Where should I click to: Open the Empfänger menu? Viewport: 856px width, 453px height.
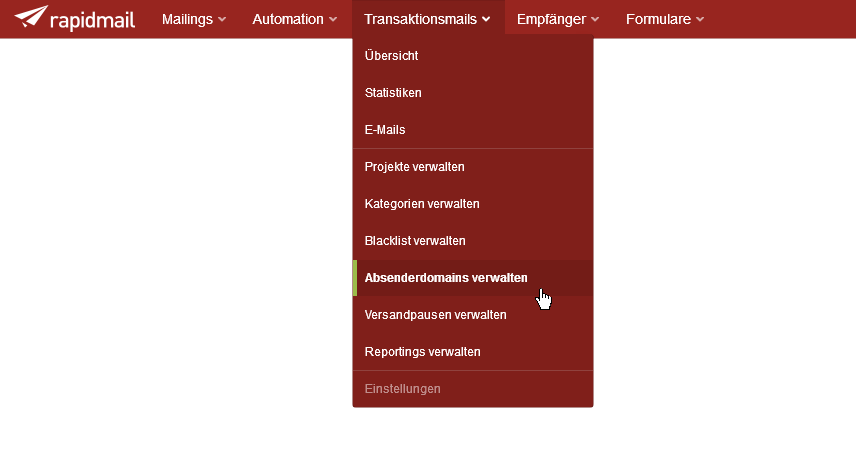click(x=558, y=19)
